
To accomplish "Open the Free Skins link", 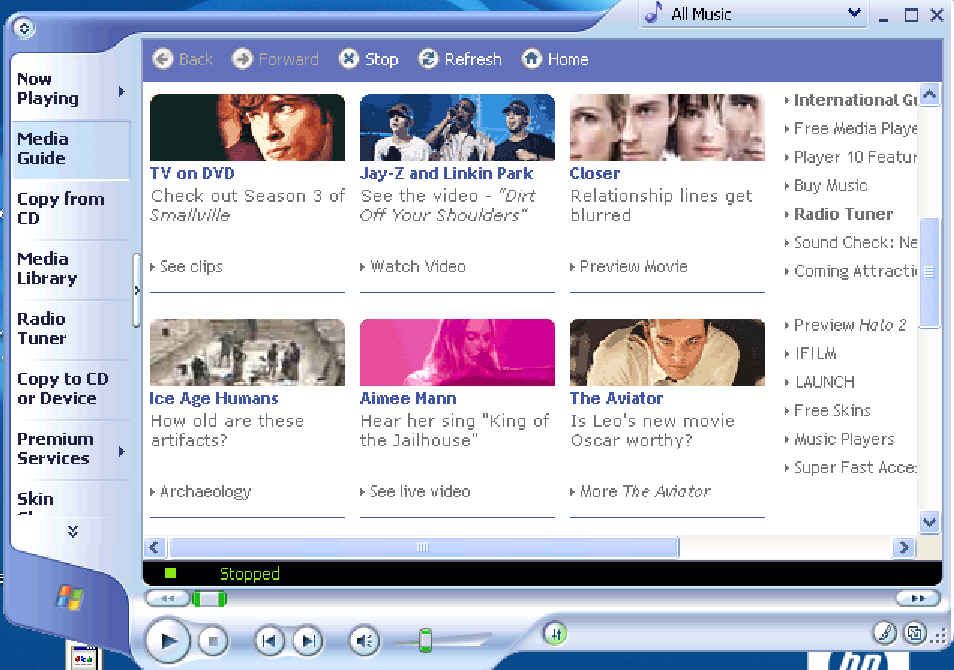I will tap(832, 411).
